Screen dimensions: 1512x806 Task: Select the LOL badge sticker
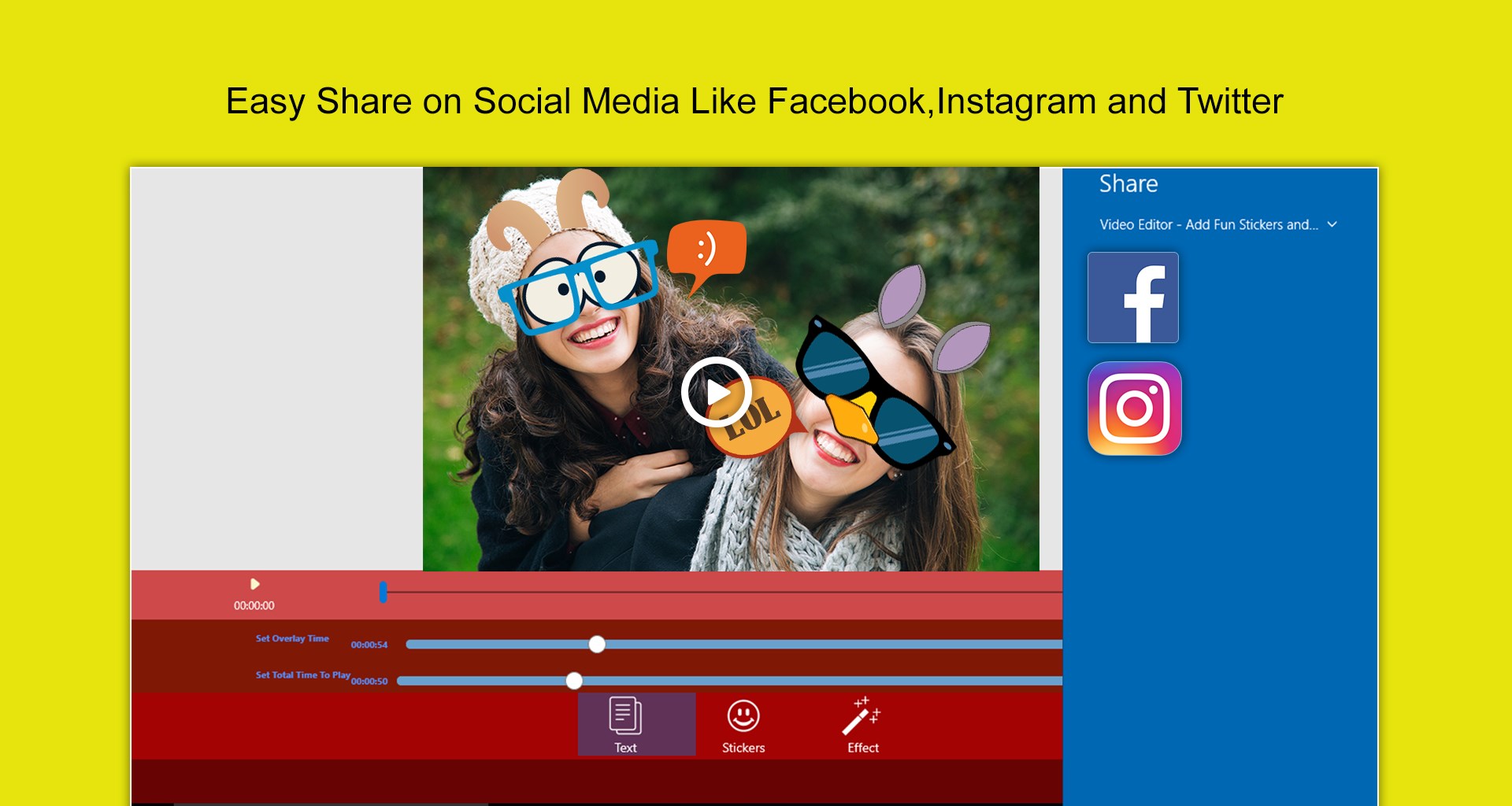[752, 417]
